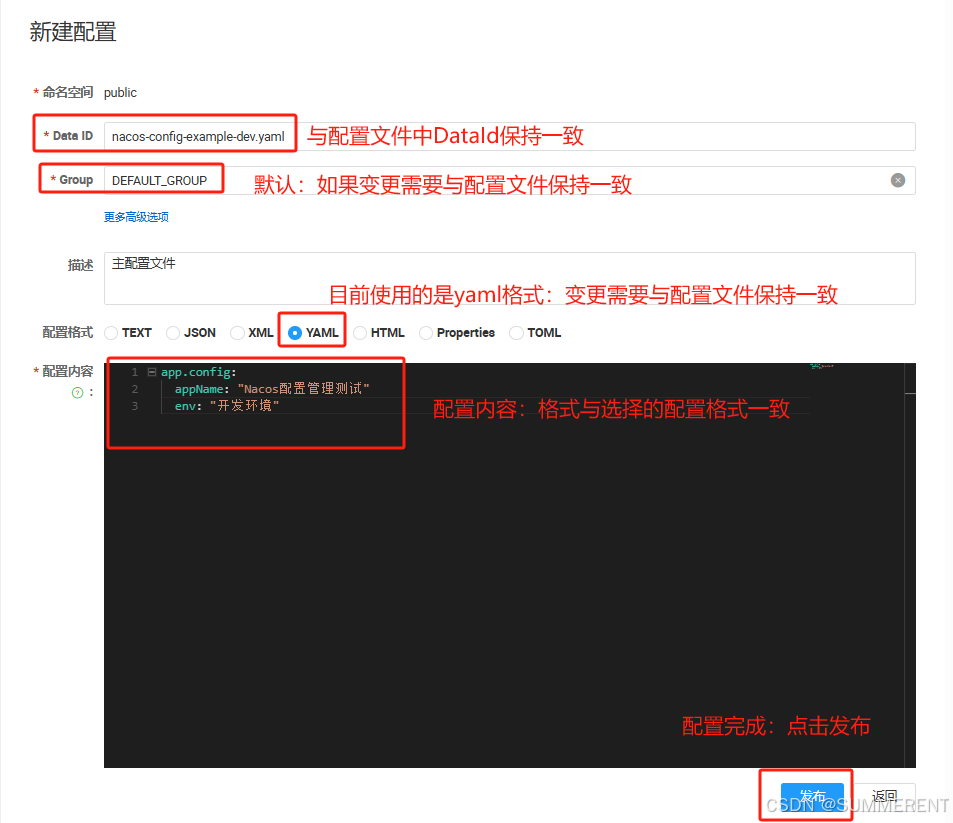The width and height of the screenshot is (953, 823).
Task: Click the 发布 publish button
Action: [812, 796]
